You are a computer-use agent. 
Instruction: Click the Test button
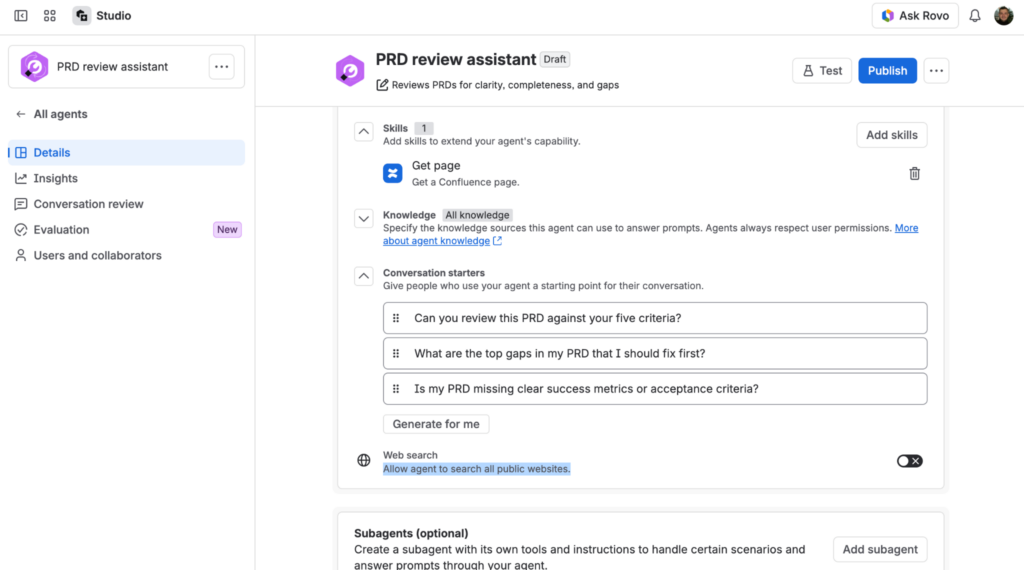pos(822,71)
